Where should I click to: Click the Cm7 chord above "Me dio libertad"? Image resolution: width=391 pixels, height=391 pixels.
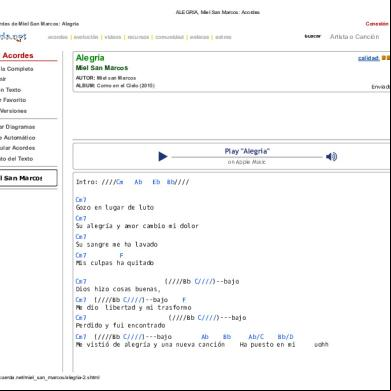click(x=81, y=300)
